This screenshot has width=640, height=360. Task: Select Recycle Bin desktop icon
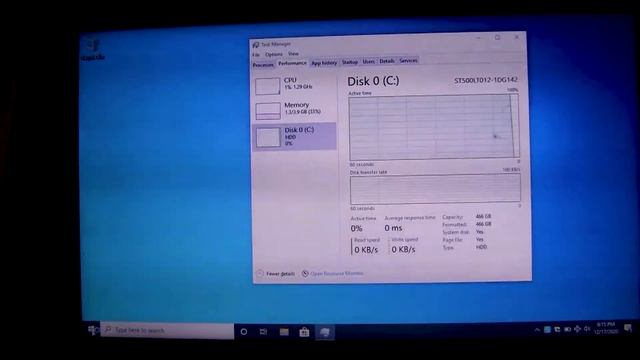92,49
